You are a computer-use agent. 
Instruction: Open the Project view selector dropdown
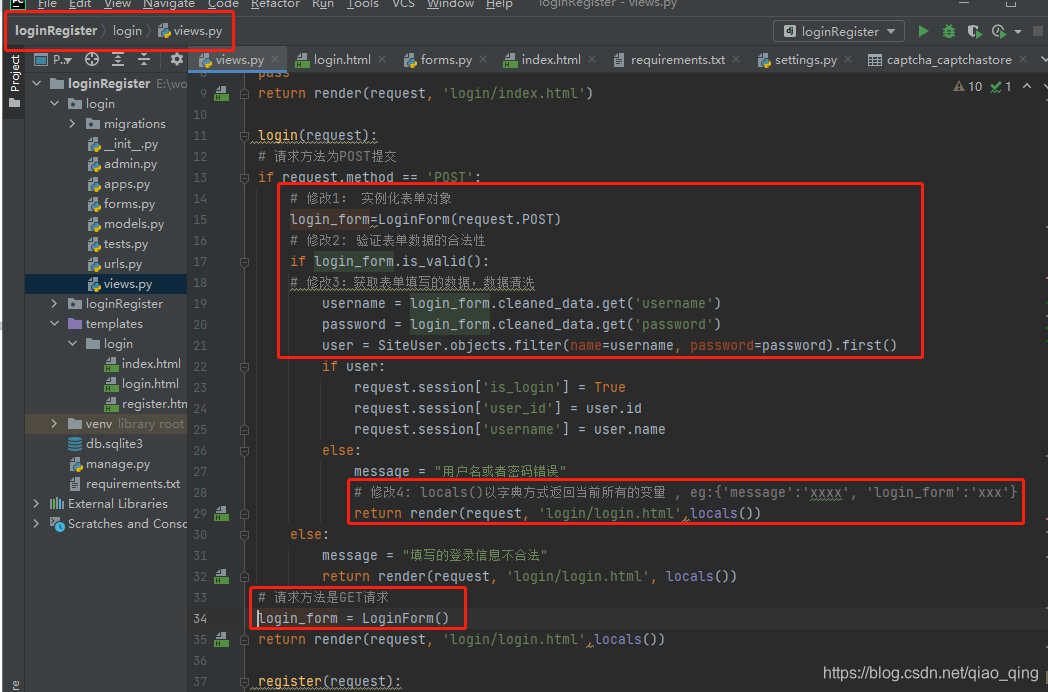(x=53, y=60)
